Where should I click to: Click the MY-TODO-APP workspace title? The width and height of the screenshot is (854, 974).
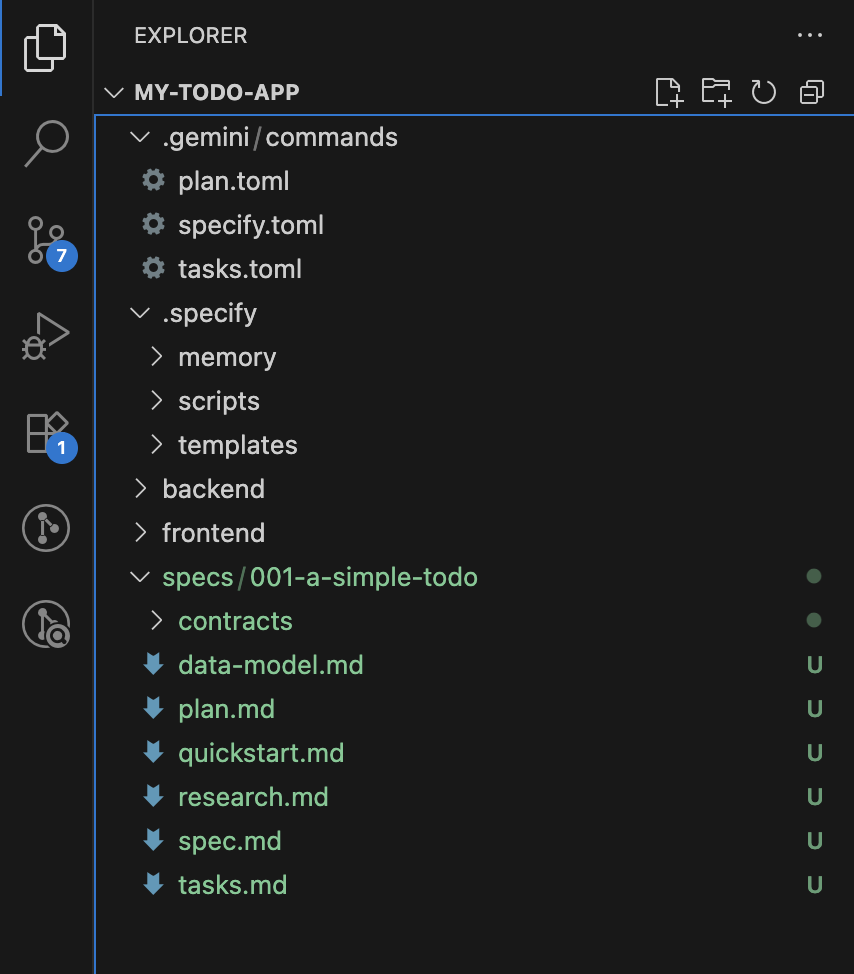(217, 93)
